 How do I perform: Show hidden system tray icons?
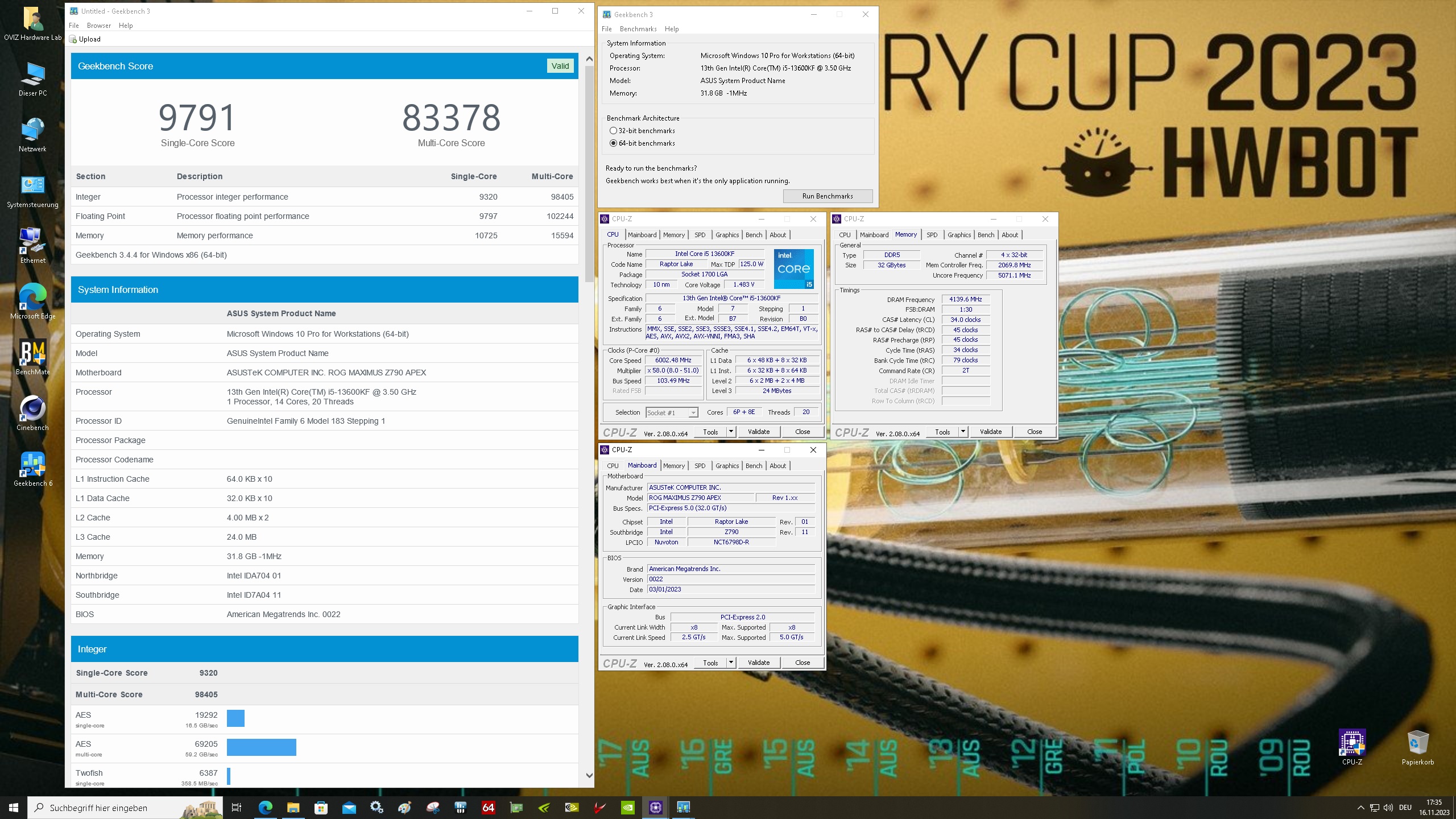coord(1360,808)
